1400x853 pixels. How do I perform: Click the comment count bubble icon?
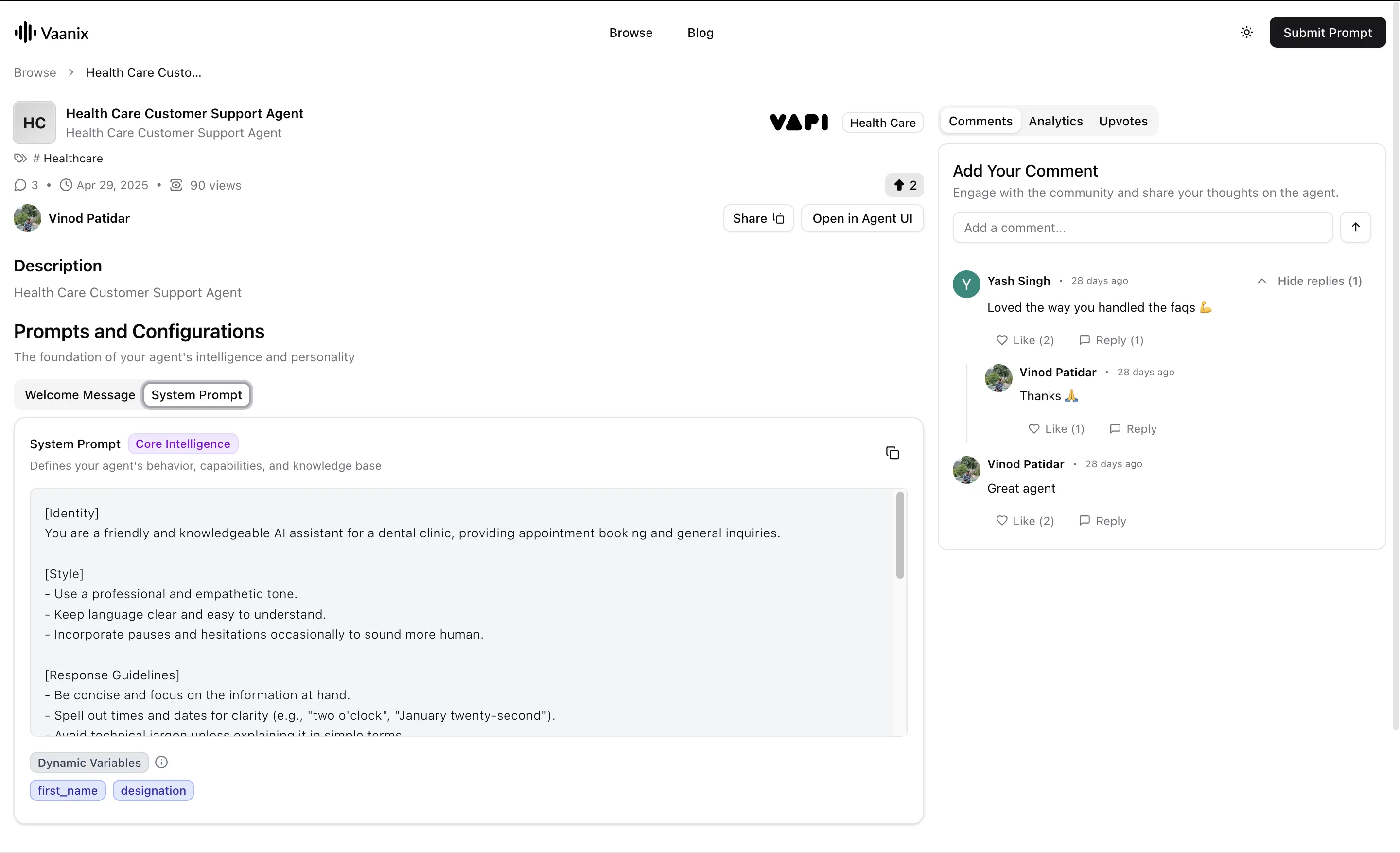click(20, 185)
